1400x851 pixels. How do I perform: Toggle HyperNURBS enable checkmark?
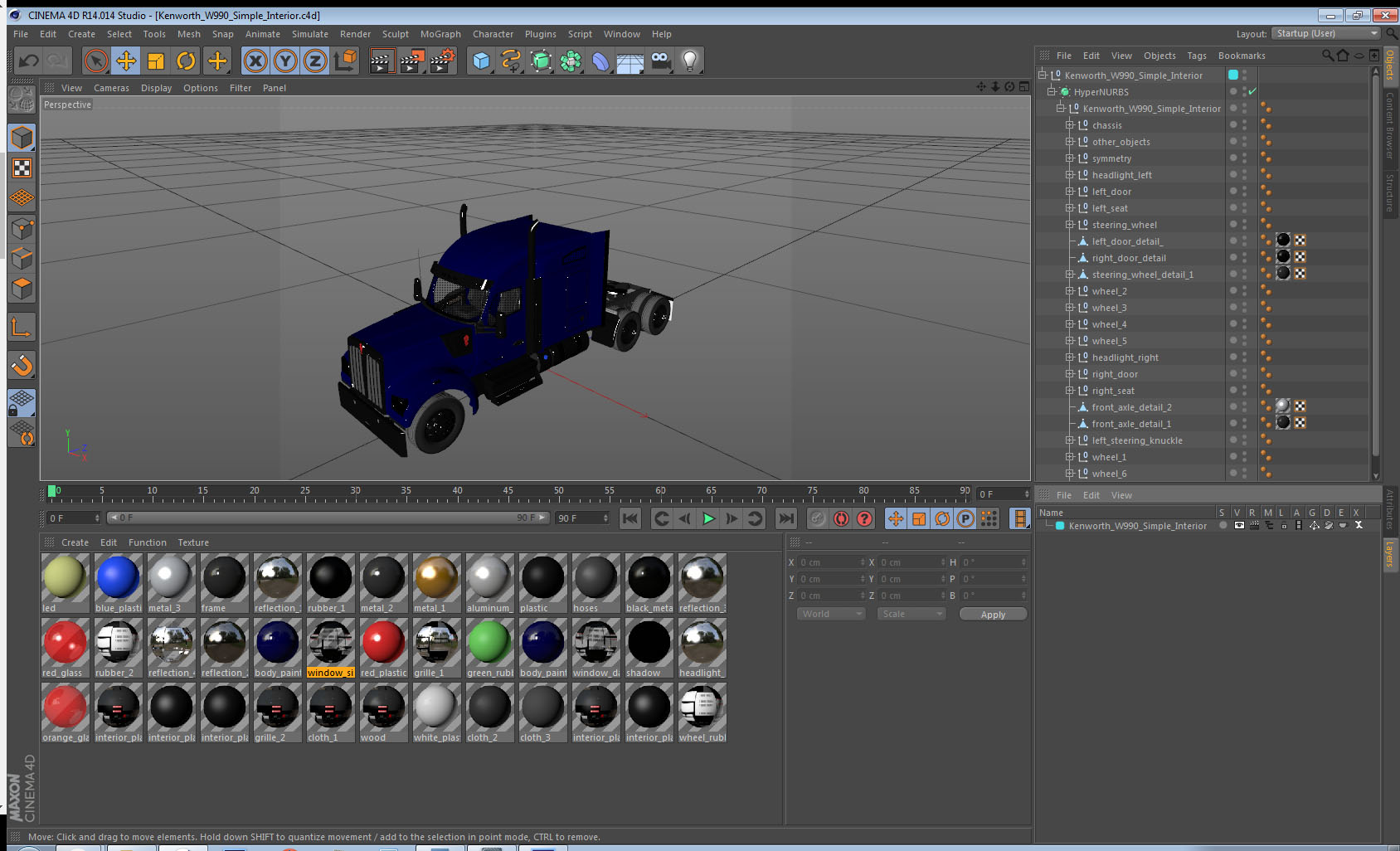1252,91
